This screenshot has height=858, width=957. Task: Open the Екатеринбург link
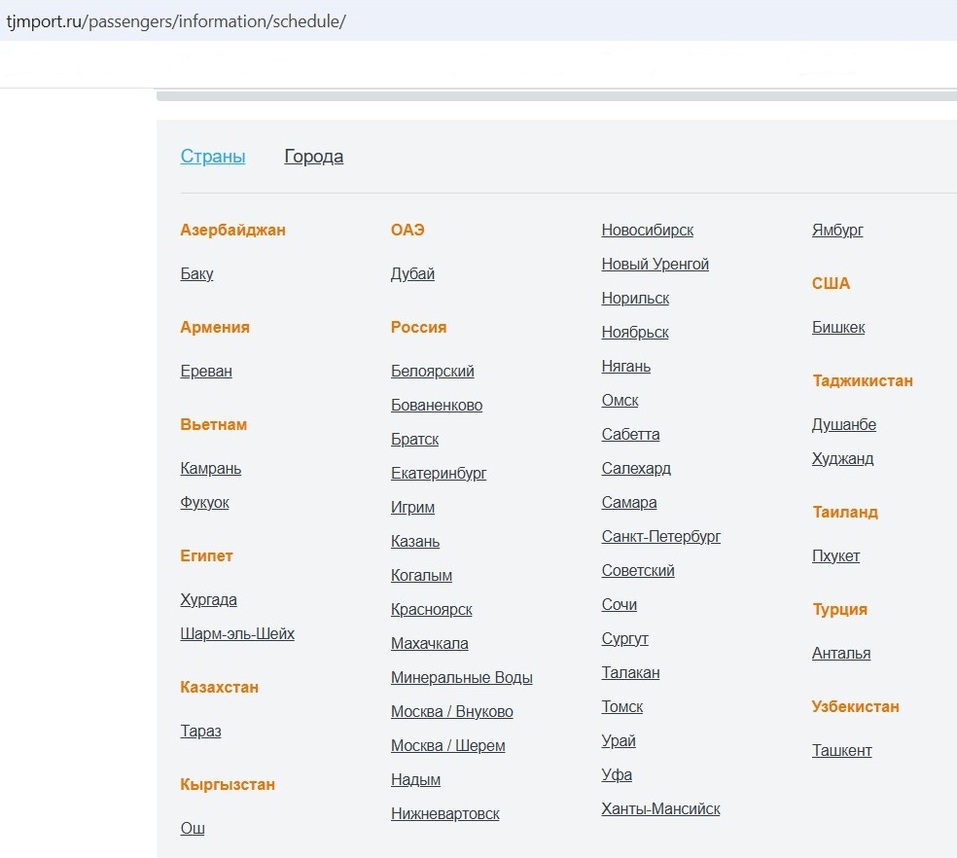438,473
